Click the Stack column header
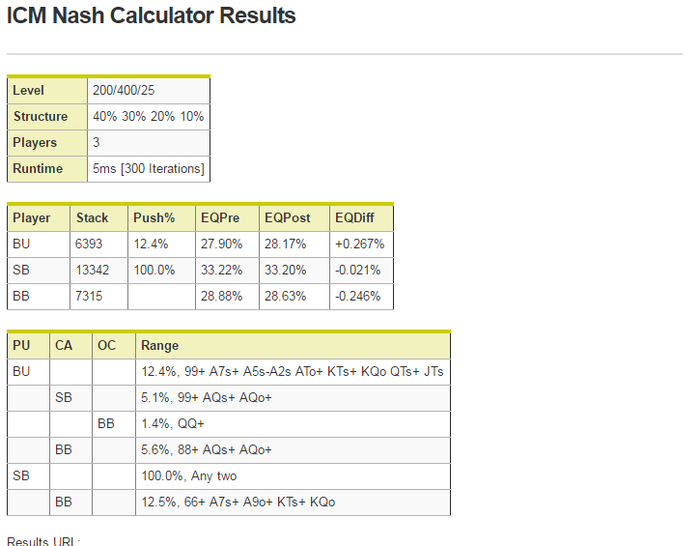The width and height of the screenshot is (700, 546). coord(99,218)
